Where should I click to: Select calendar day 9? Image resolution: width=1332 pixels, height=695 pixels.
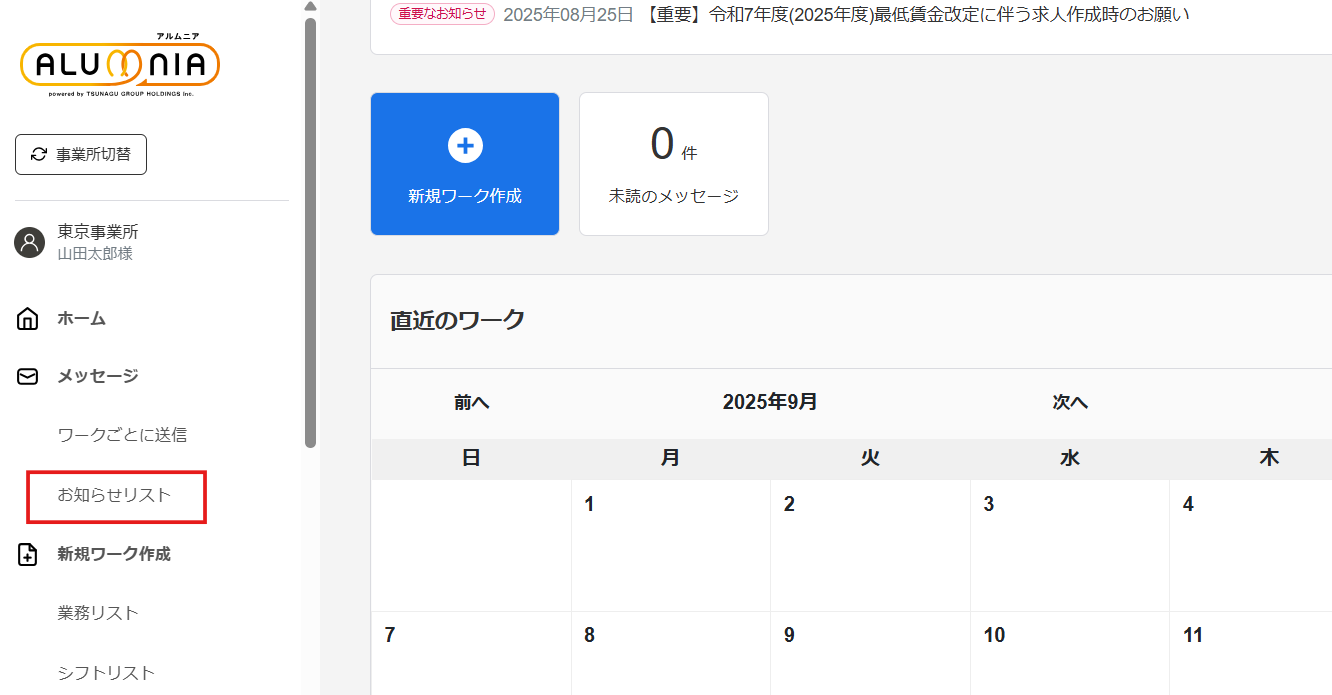[x=870, y=653]
